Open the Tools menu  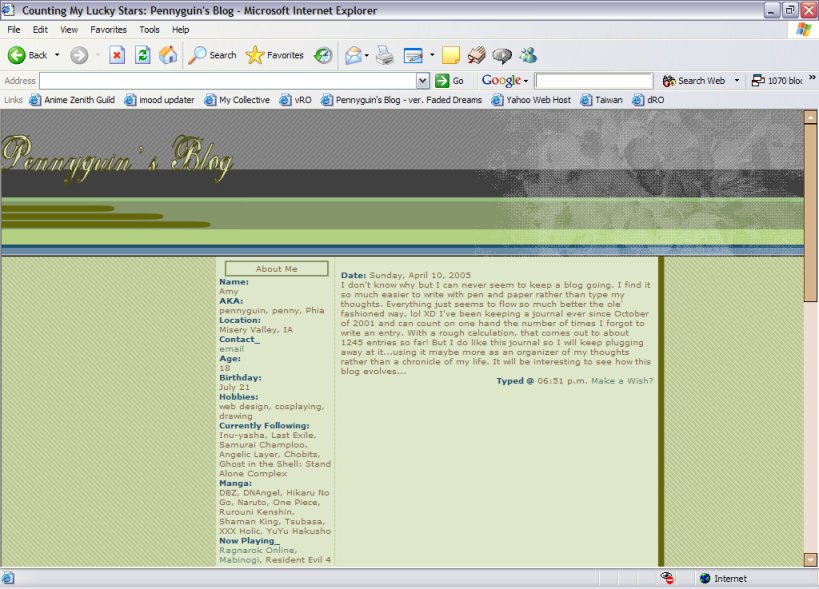[149, 30]
